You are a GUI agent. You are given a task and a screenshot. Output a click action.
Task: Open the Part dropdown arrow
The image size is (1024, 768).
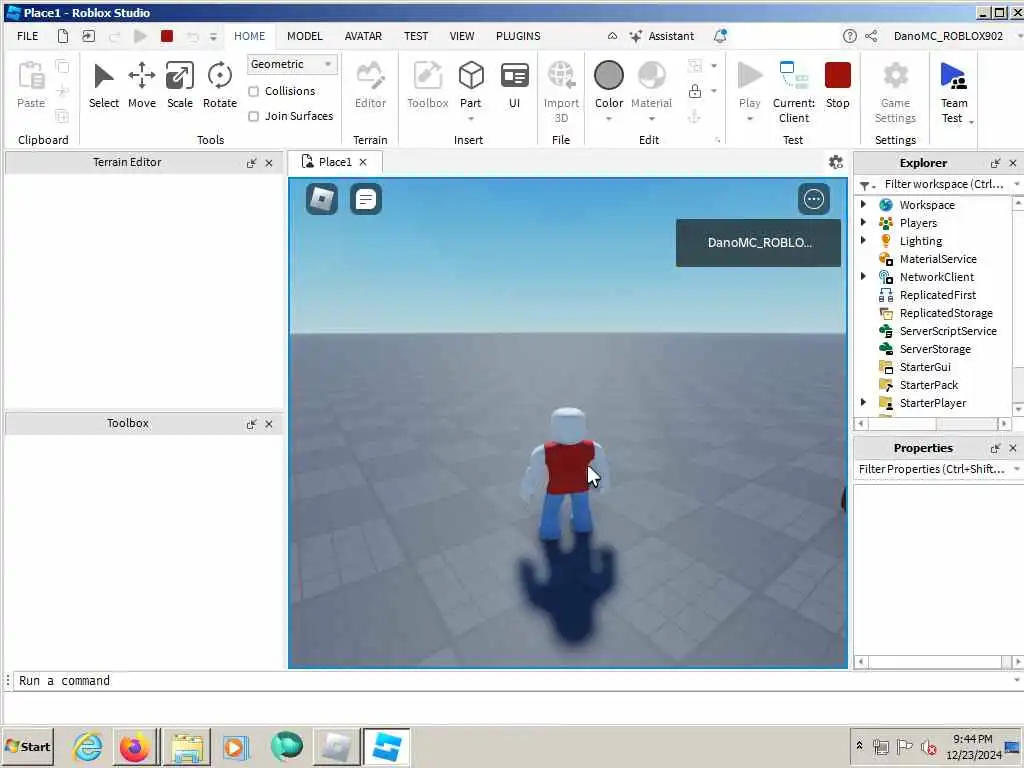[470, 119]
